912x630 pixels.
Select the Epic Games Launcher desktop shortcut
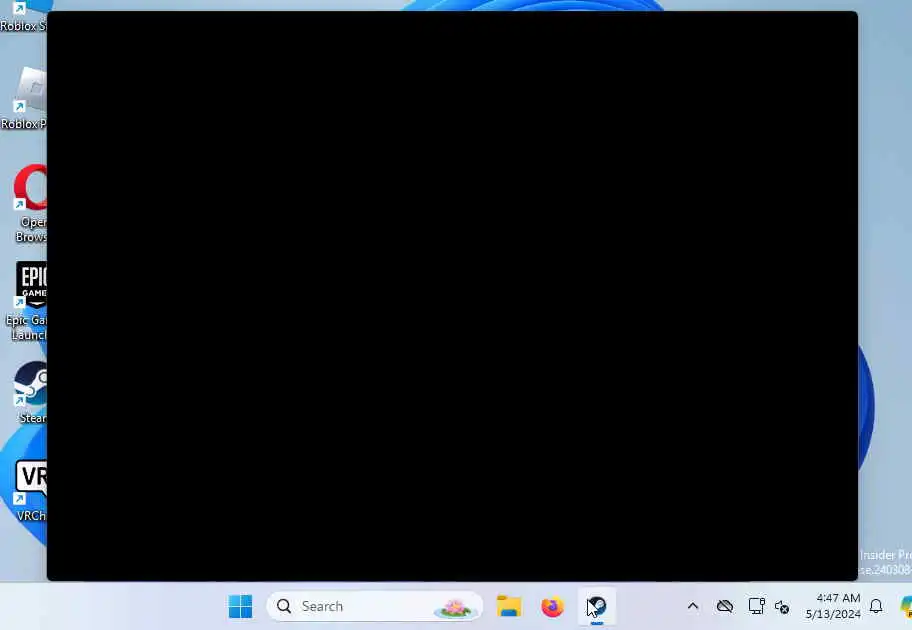[27, 301]
